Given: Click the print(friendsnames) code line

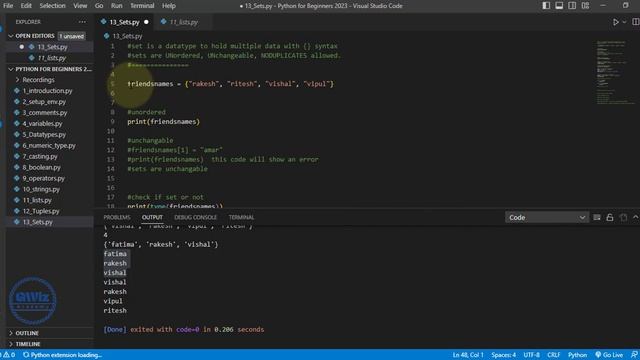Looking at the screenshot, I should click(x=164, y=122).
